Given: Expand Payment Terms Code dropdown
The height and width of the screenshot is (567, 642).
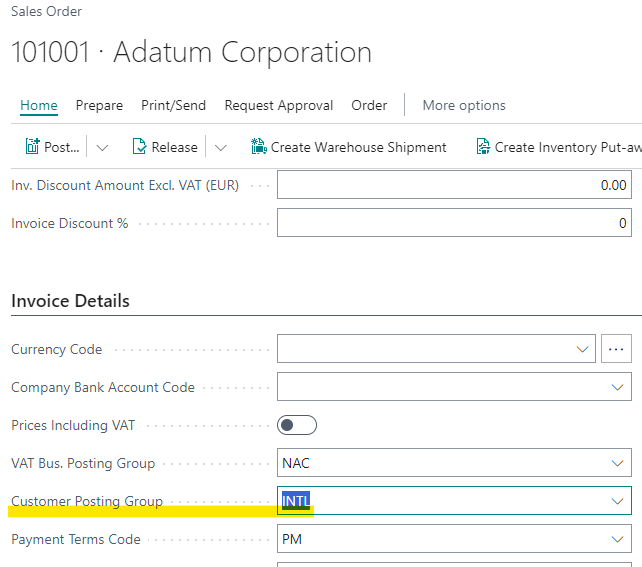Looking at the screenshot, I should click(616, 539).
